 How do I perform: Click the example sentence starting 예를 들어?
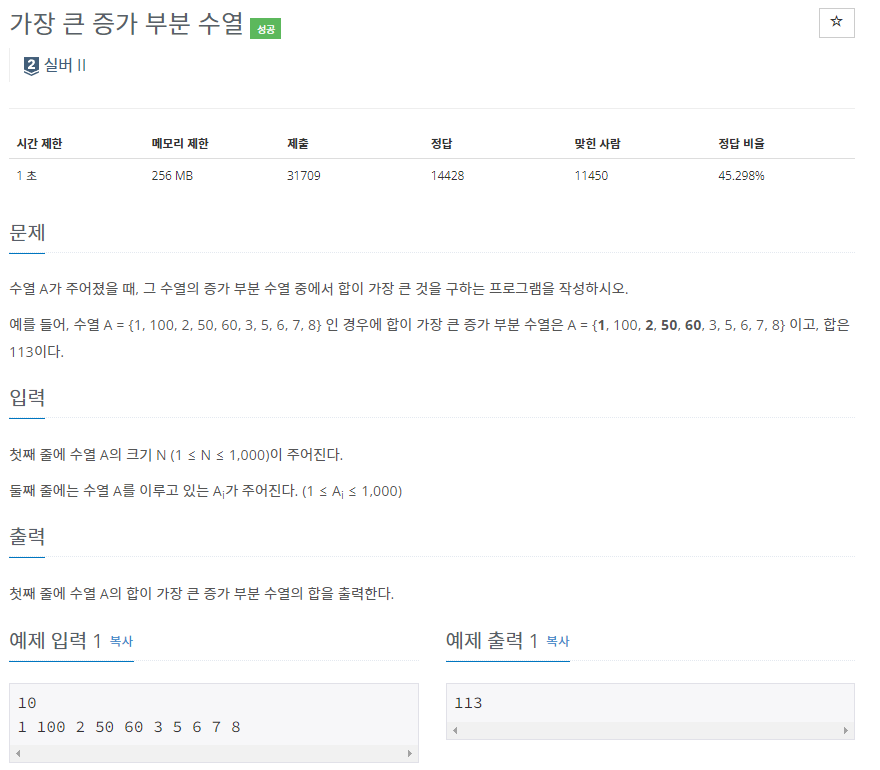429,338
